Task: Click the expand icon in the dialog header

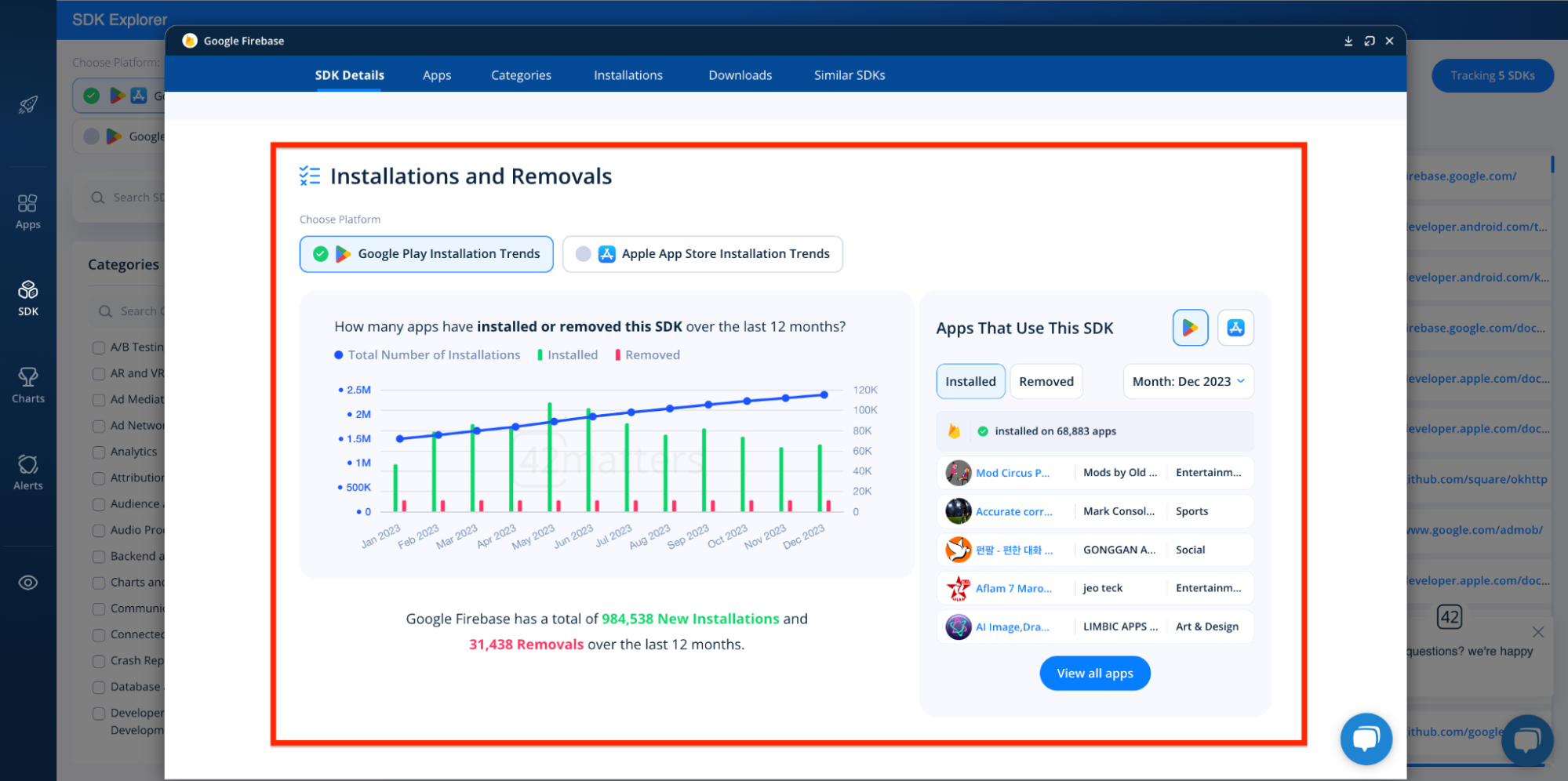Action: 1370,41
